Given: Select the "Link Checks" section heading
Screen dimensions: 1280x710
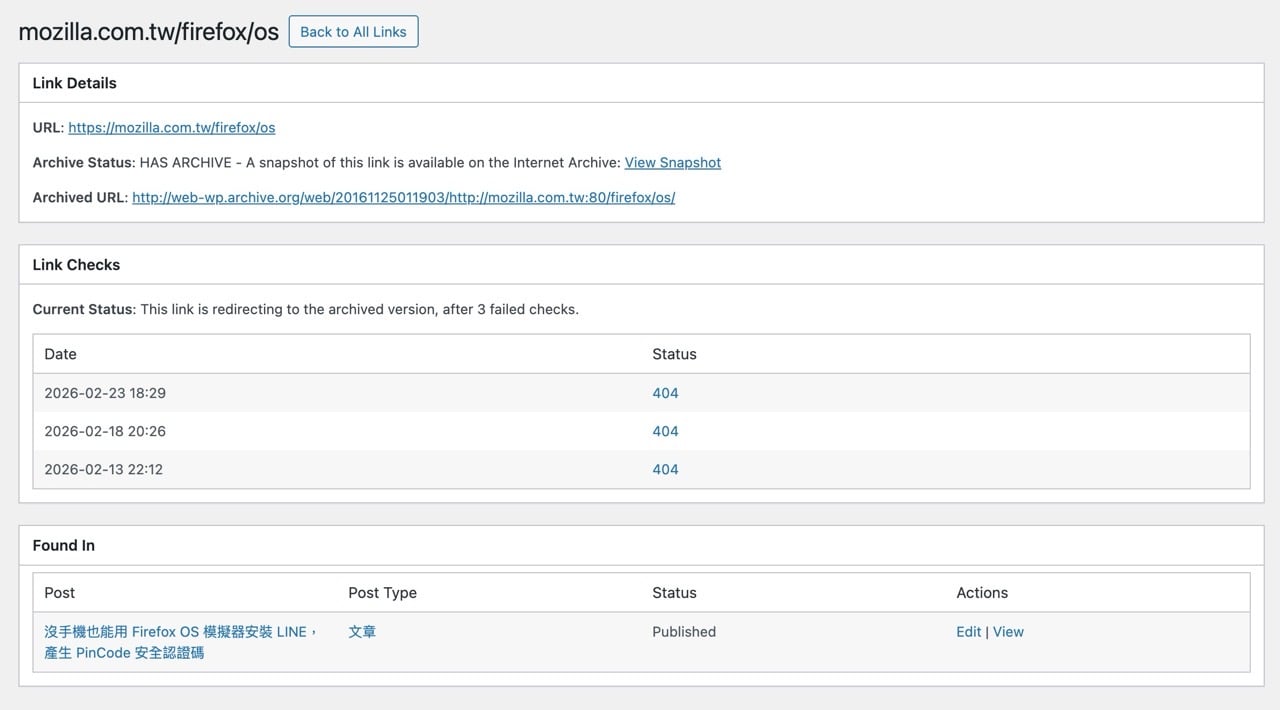Looking at the screenshot, I should coord(77,264).
